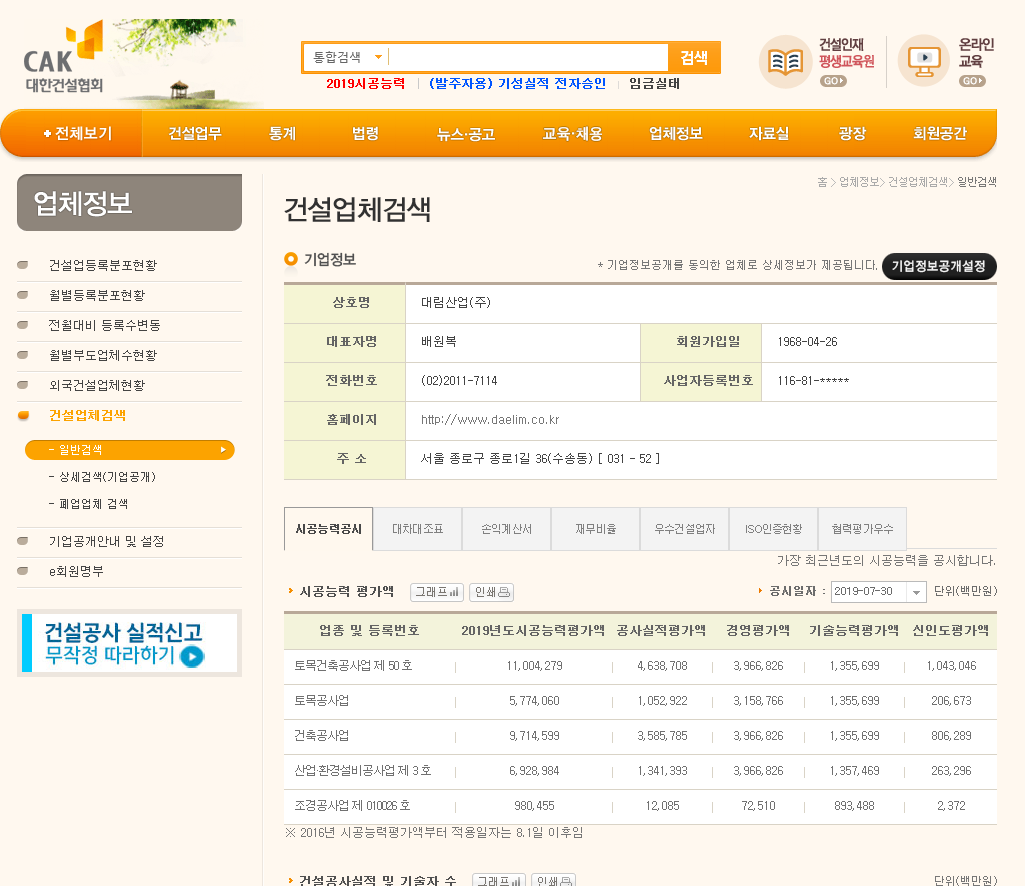
Task: Click 그래프 button next to 시공능력 평가액
Action: (x=437, y=592)
